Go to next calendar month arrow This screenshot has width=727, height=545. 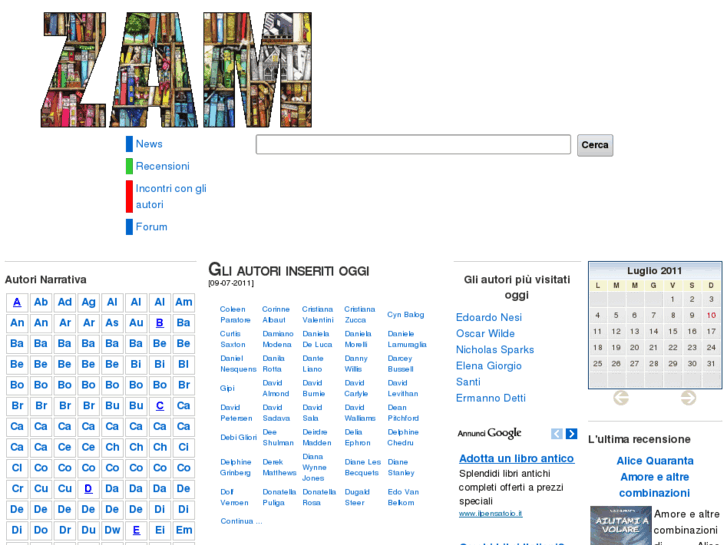(x=689, y=398)
